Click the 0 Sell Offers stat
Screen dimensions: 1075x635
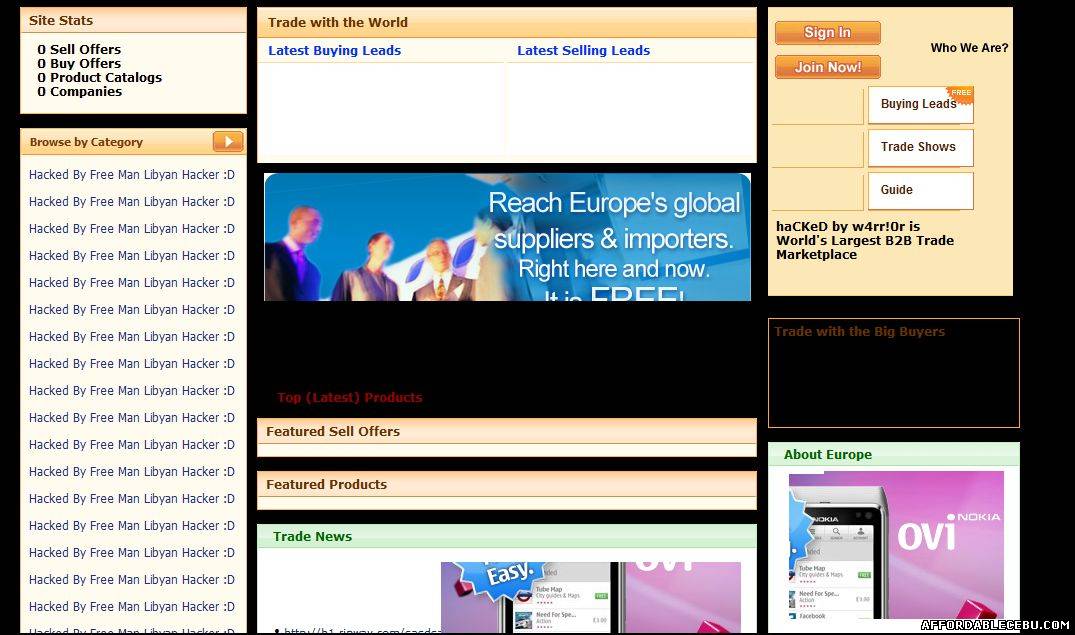point(79,49)
